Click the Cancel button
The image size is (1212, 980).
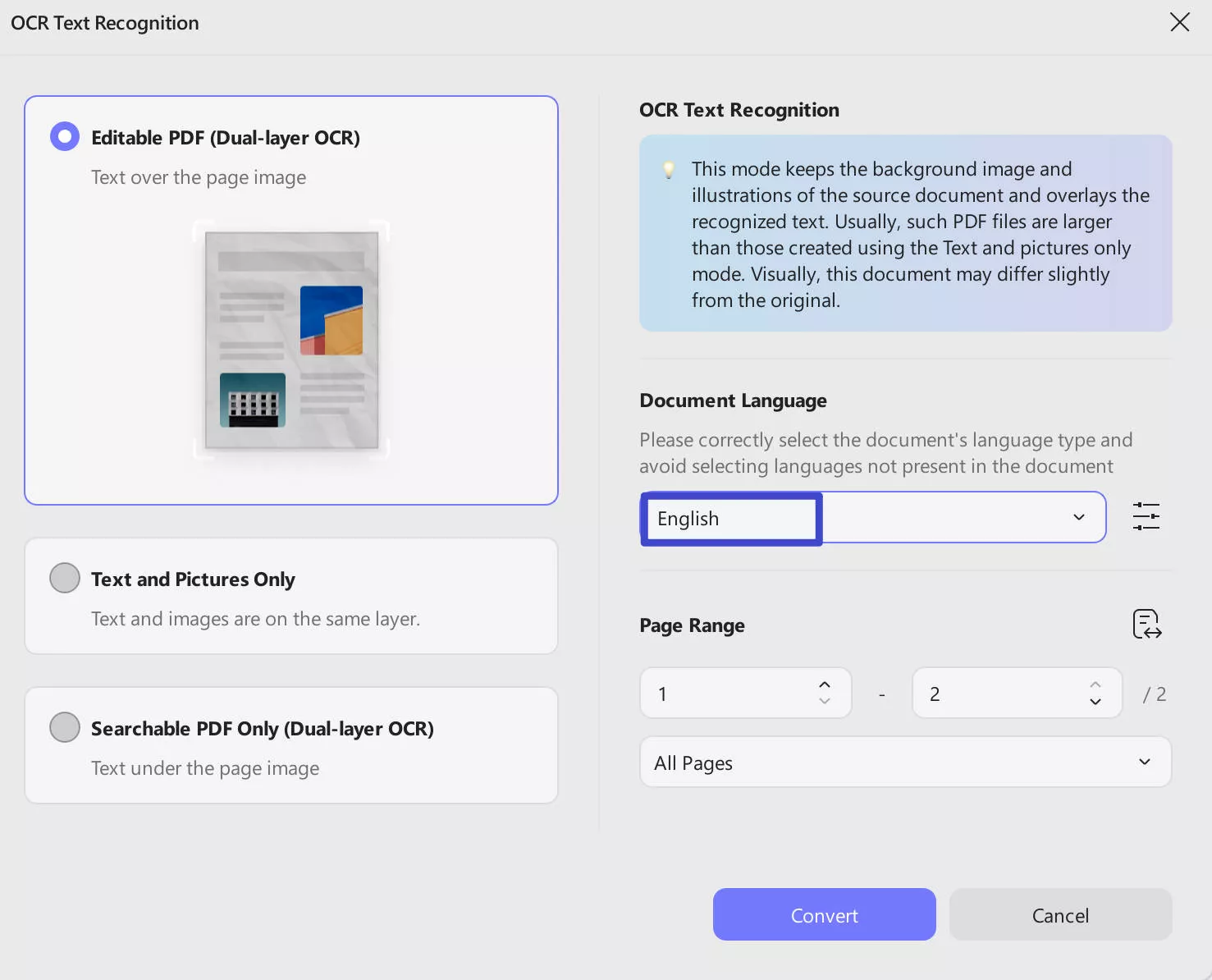pyautogui.click(x=1060, y=915)
